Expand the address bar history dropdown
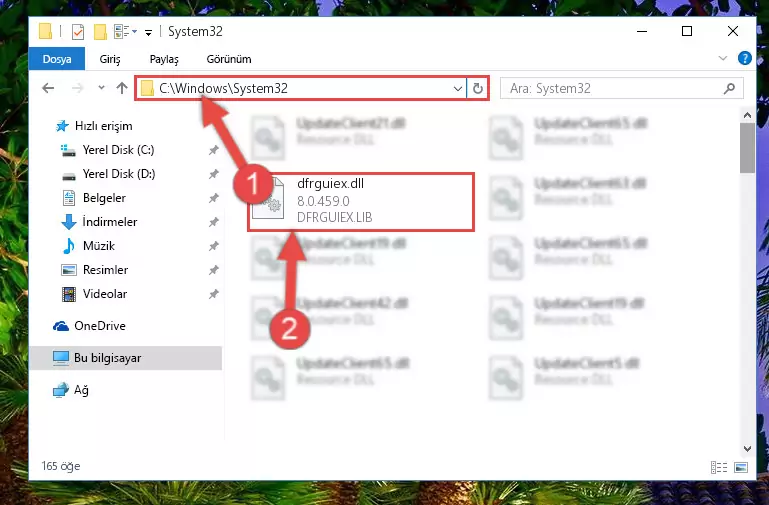 pyautogui.click(x=458, y=89)
